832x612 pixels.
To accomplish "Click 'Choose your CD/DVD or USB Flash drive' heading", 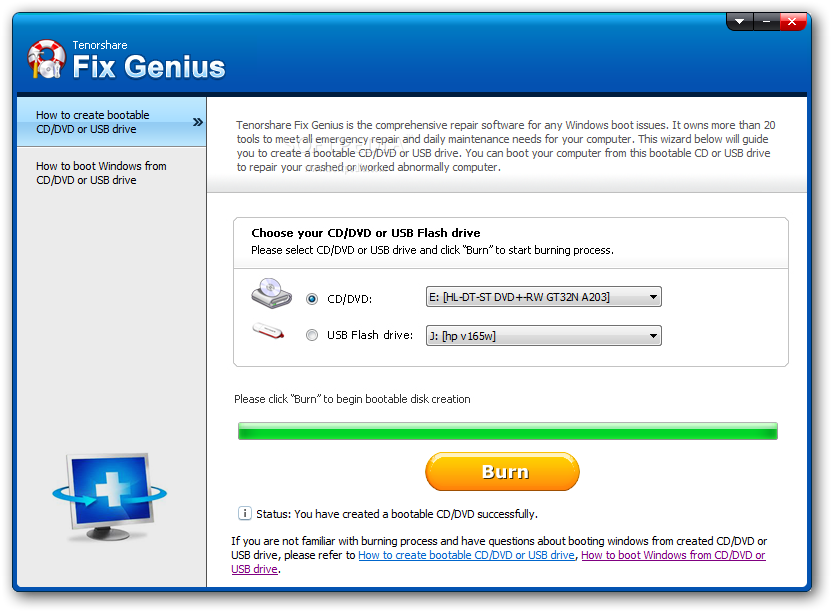I will 366,233.
